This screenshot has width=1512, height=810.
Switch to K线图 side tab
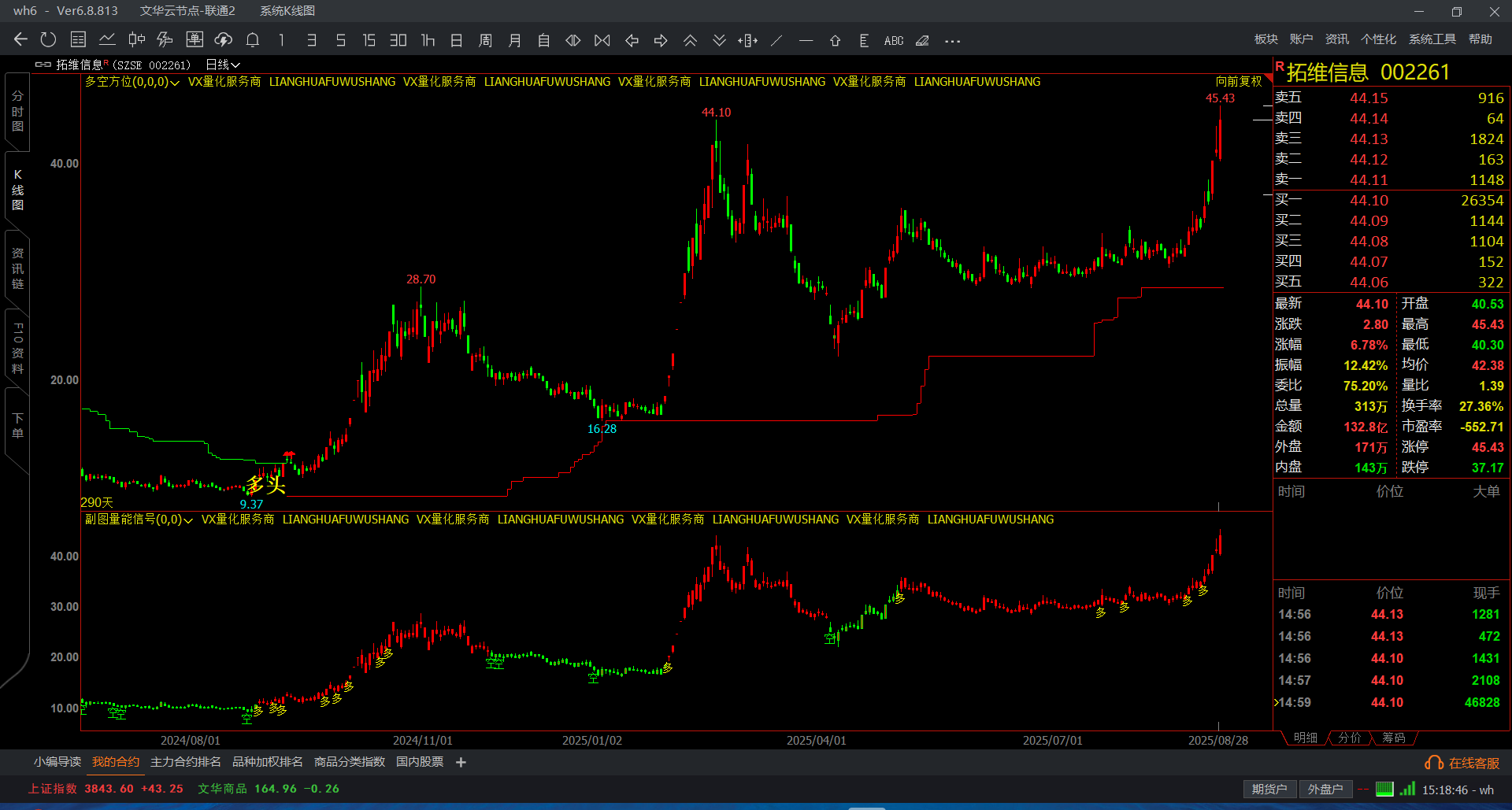click(x=17, y=190)
